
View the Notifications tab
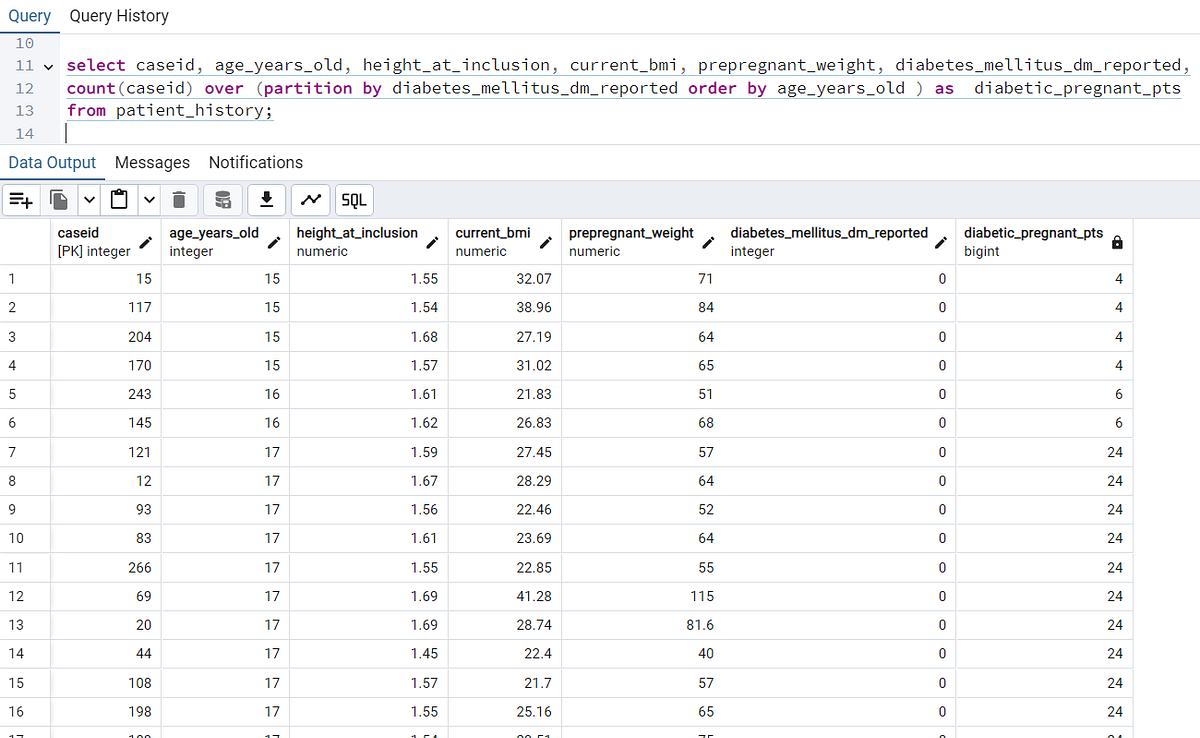pos(255,162)
